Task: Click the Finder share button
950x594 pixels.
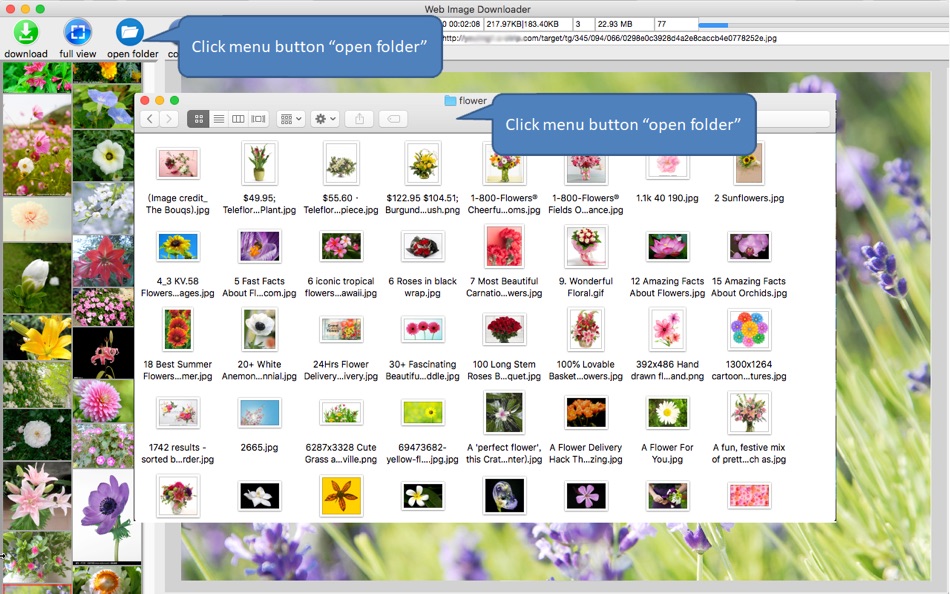Action: 359,119
